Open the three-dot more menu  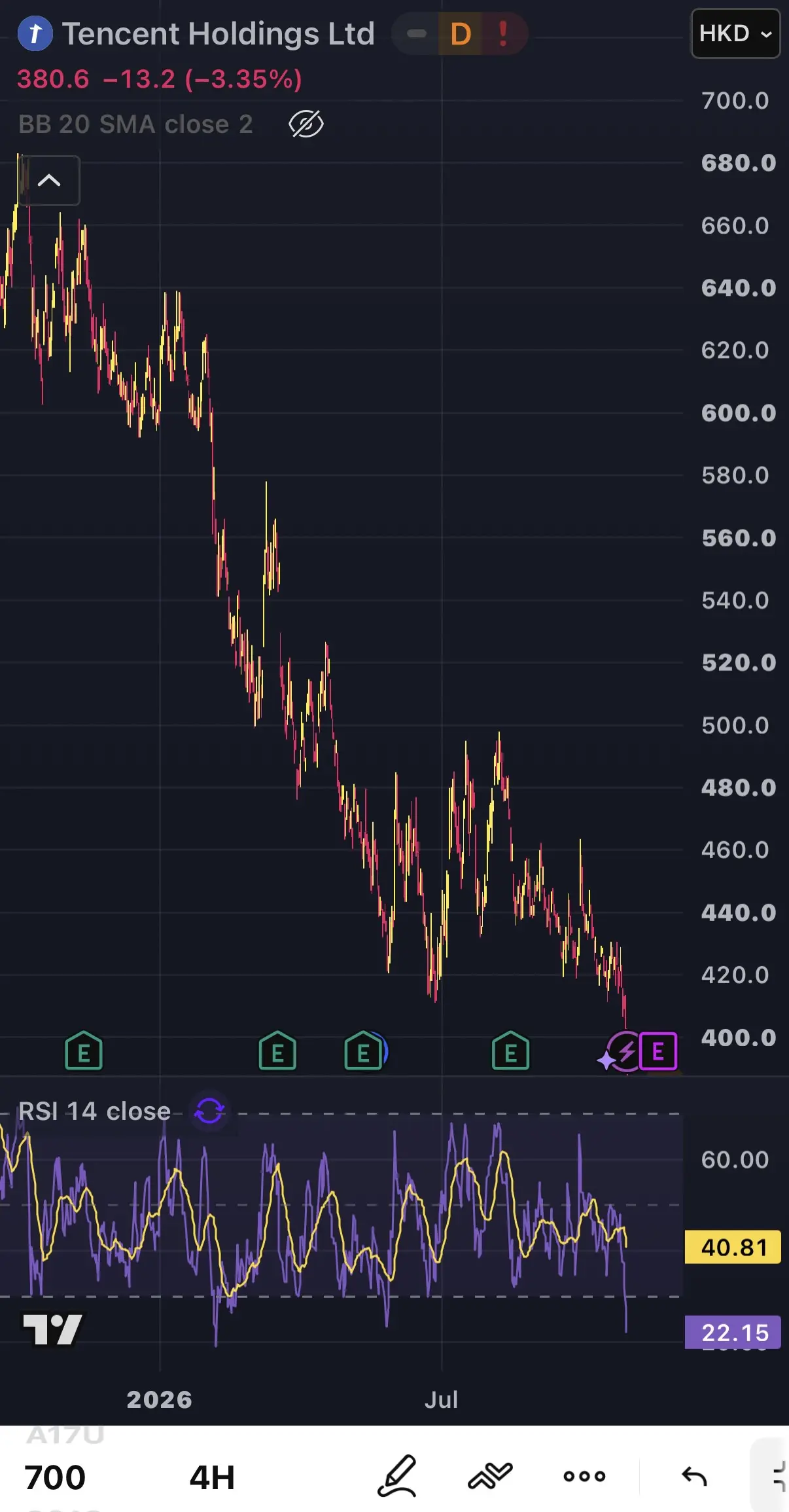click(584, 1476)
